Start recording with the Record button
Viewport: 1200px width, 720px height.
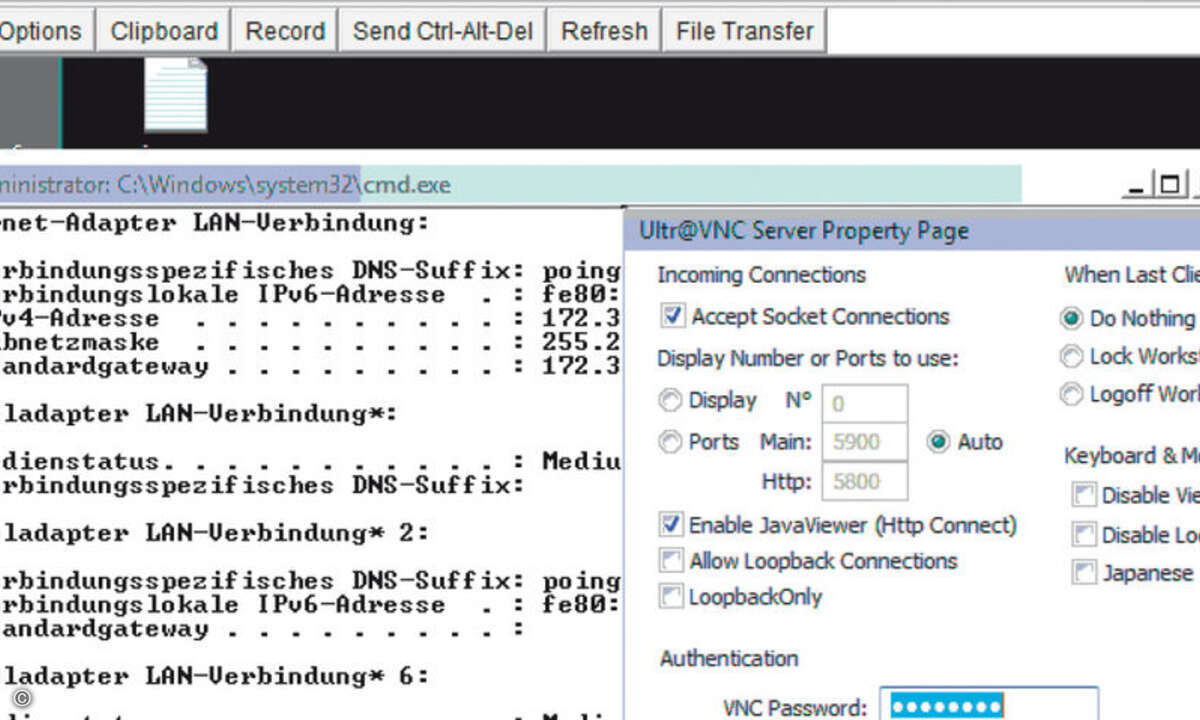(285, 31)
